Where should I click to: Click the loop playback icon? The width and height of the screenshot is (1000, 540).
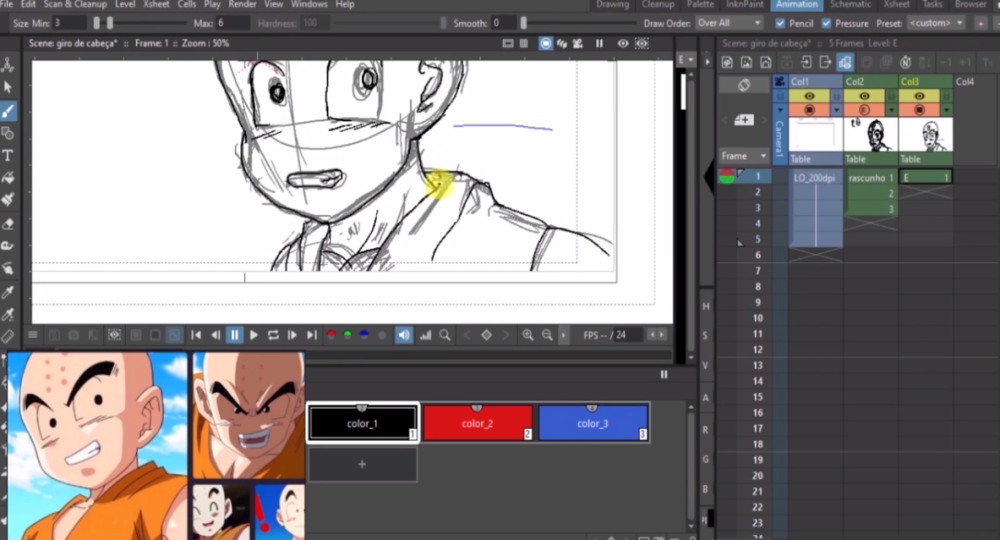[x=273, y=335]
